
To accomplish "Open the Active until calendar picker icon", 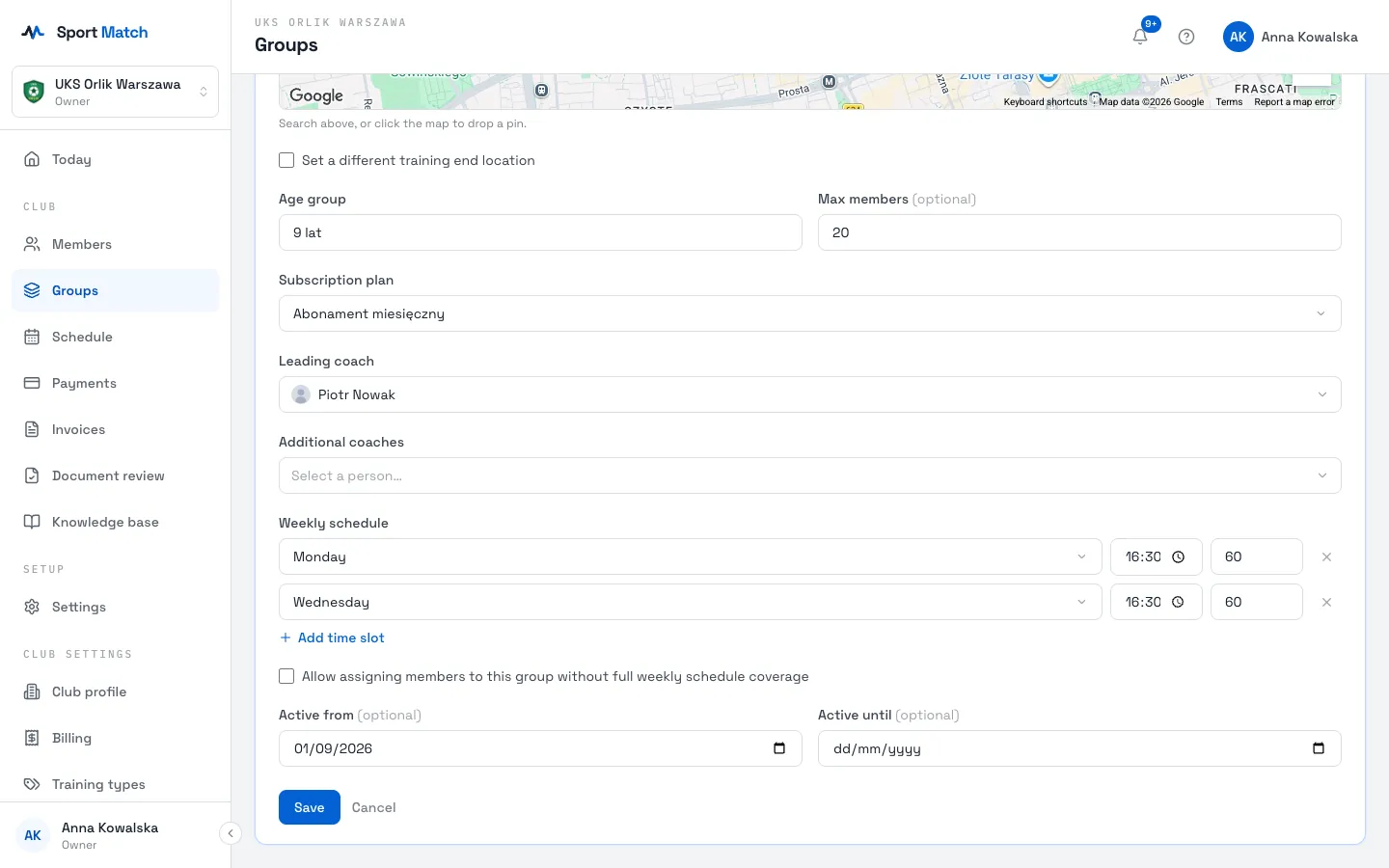I will tap(1319, 748).
